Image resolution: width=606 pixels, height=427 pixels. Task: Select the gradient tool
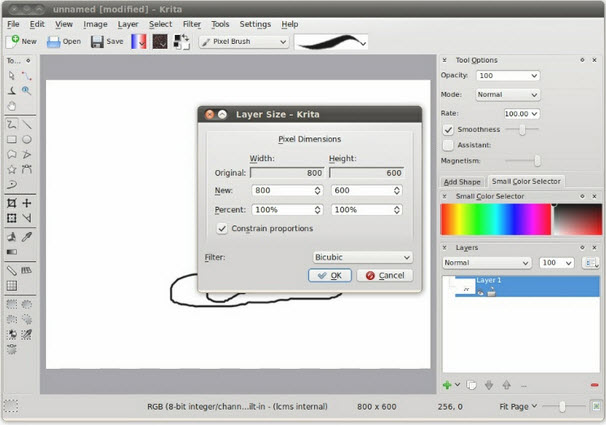point(12,252)
